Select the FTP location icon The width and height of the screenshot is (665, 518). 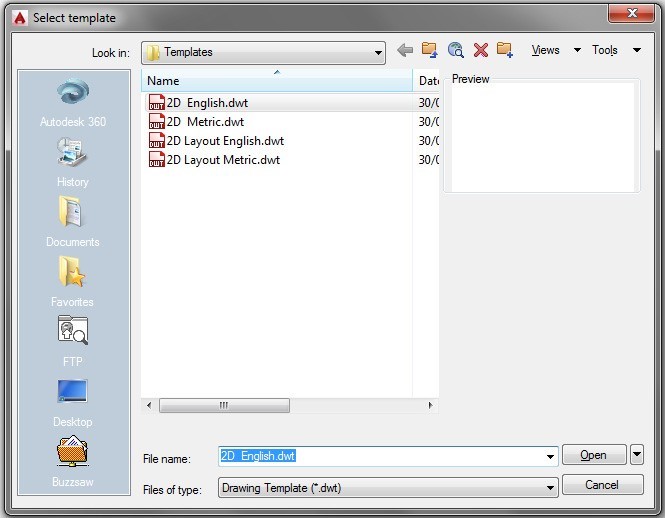click(x=73, y=334)
